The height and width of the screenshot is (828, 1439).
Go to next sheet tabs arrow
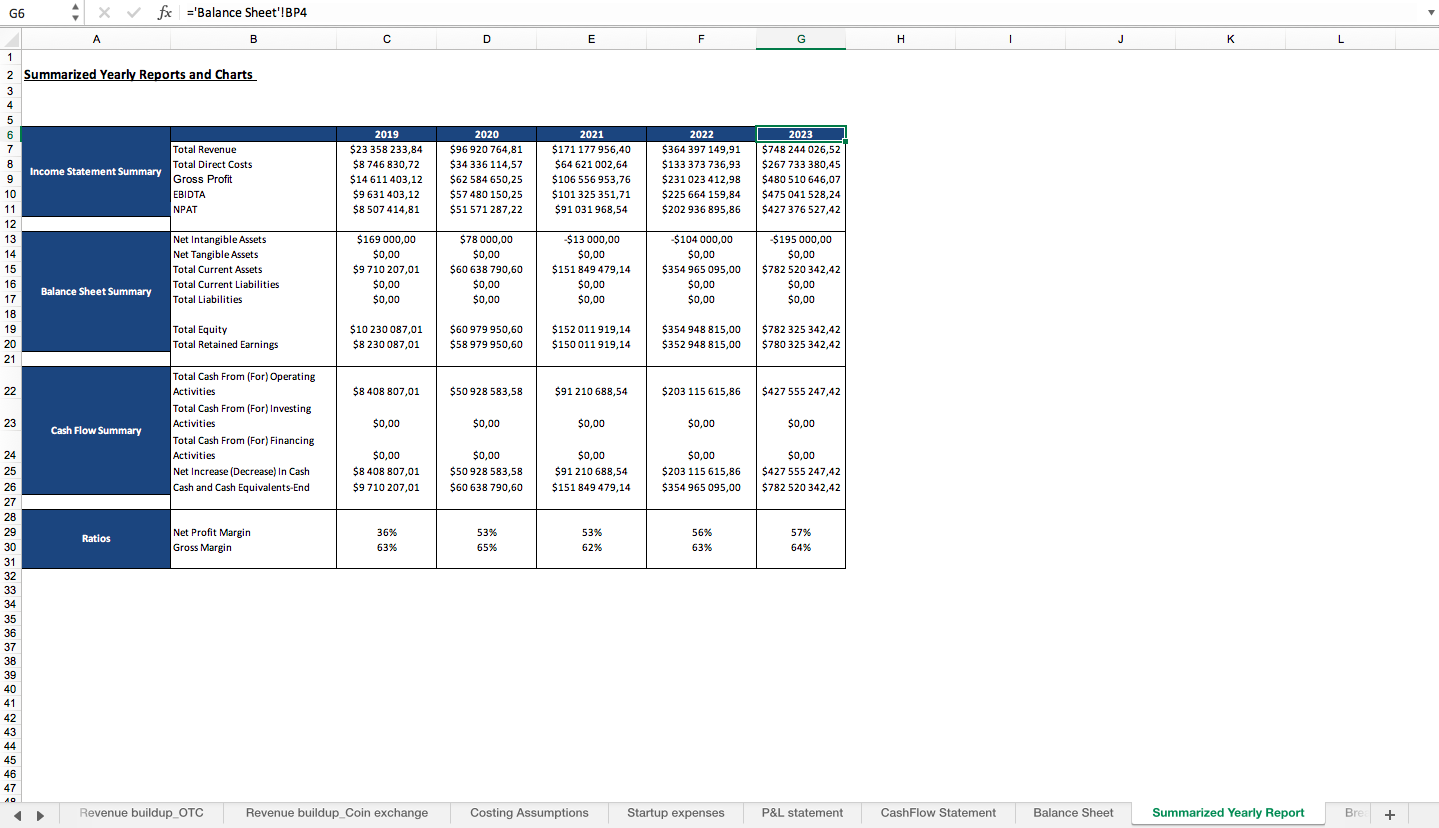[x=40, y=814]
